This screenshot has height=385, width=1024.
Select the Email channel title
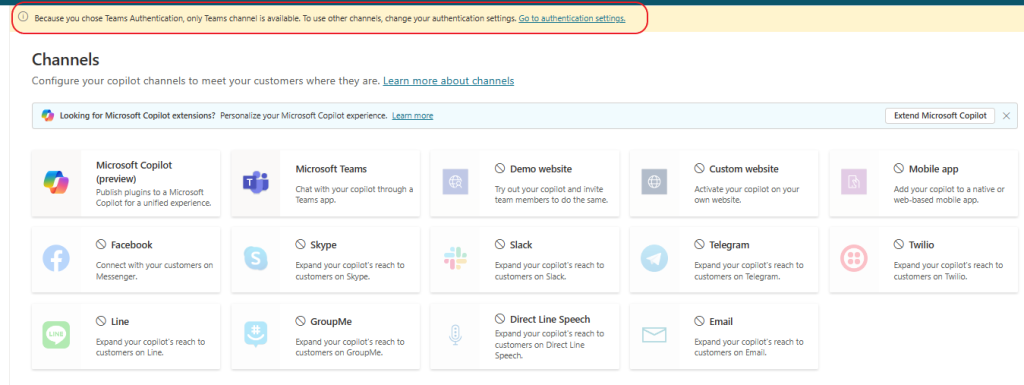point(721,322)
